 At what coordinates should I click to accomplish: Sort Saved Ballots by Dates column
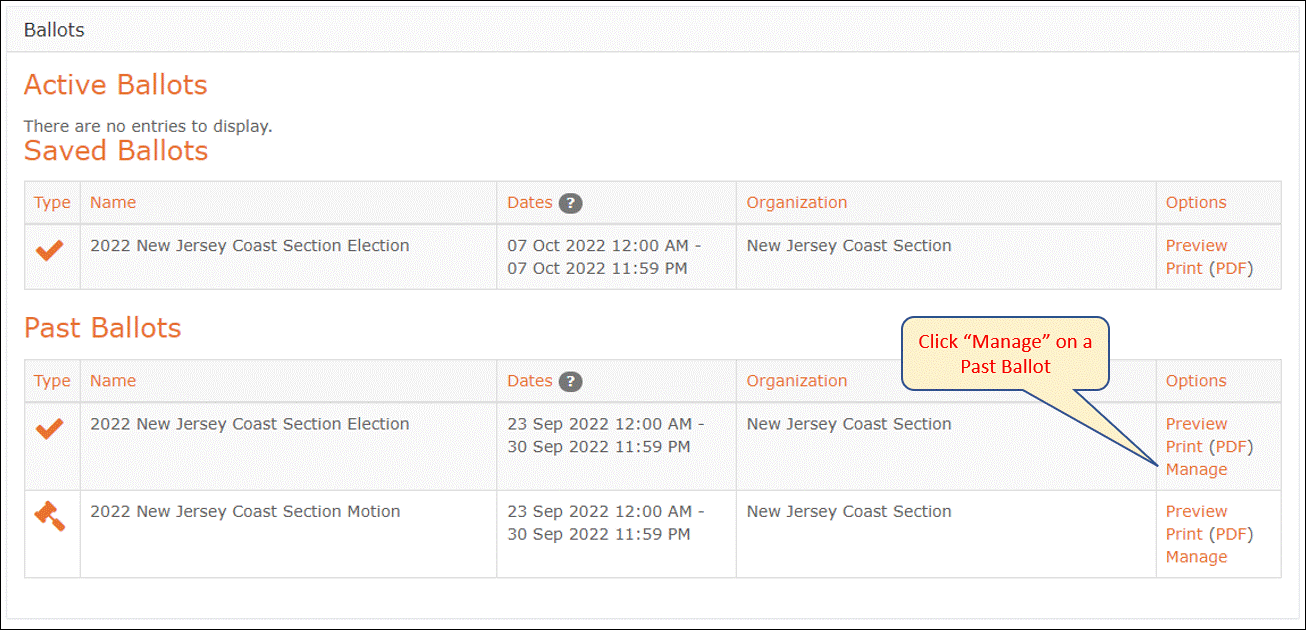tap(530, 202)
